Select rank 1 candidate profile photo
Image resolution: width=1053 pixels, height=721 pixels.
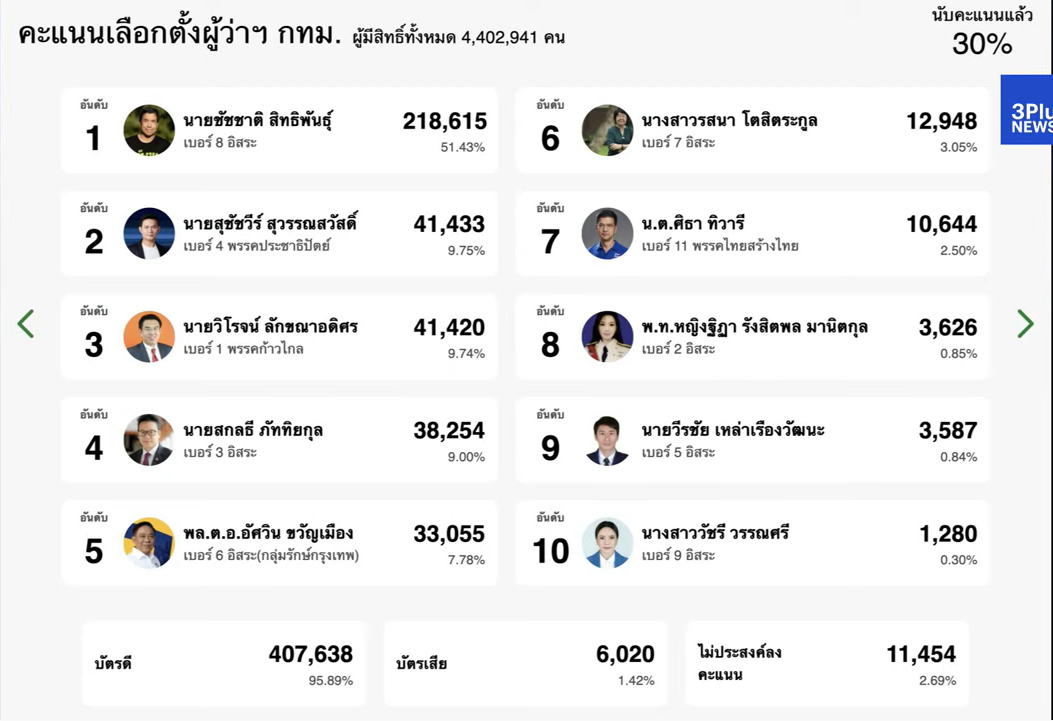(149, 130)
